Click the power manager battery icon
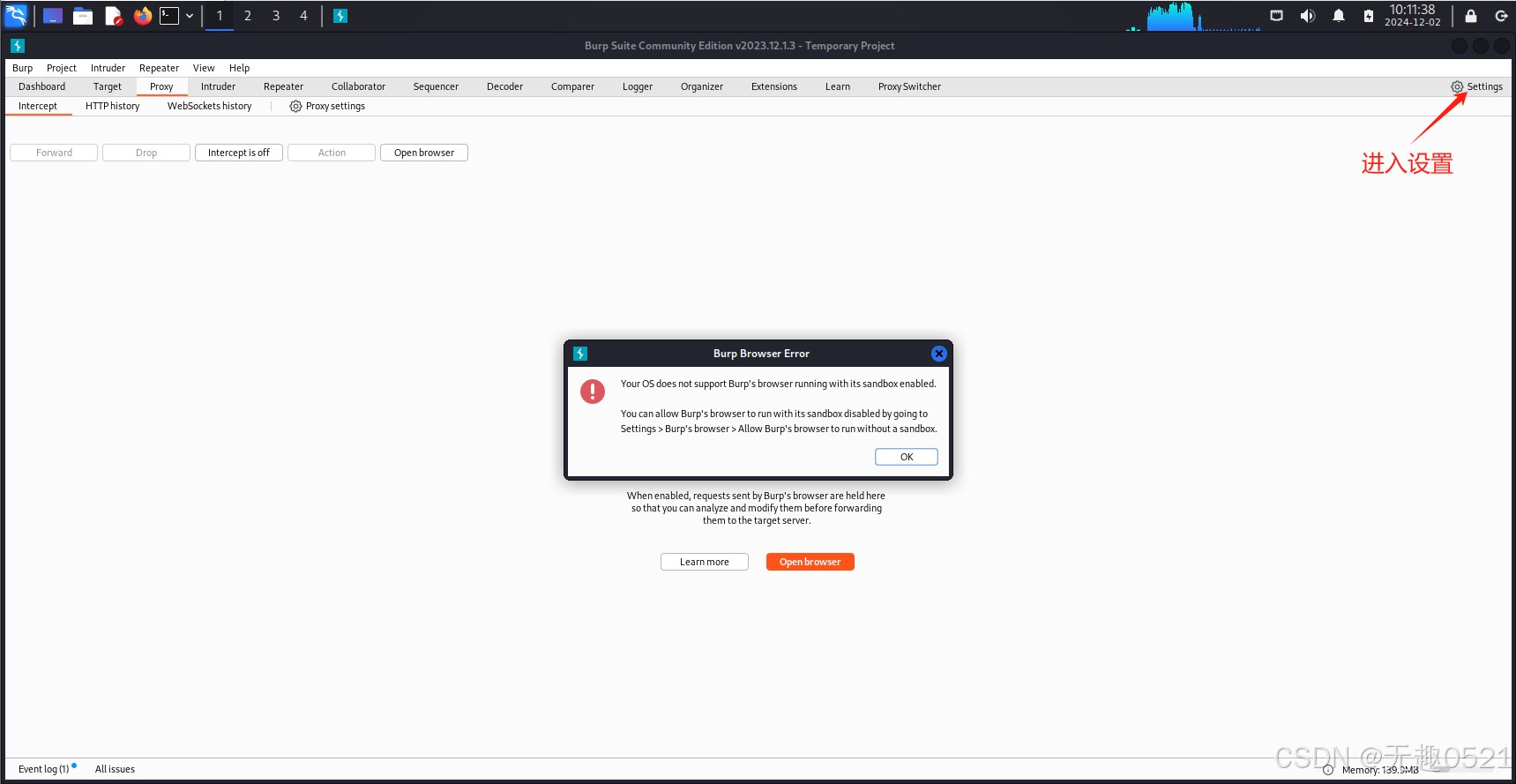 pyautogui.click(x=1369, y=16)
